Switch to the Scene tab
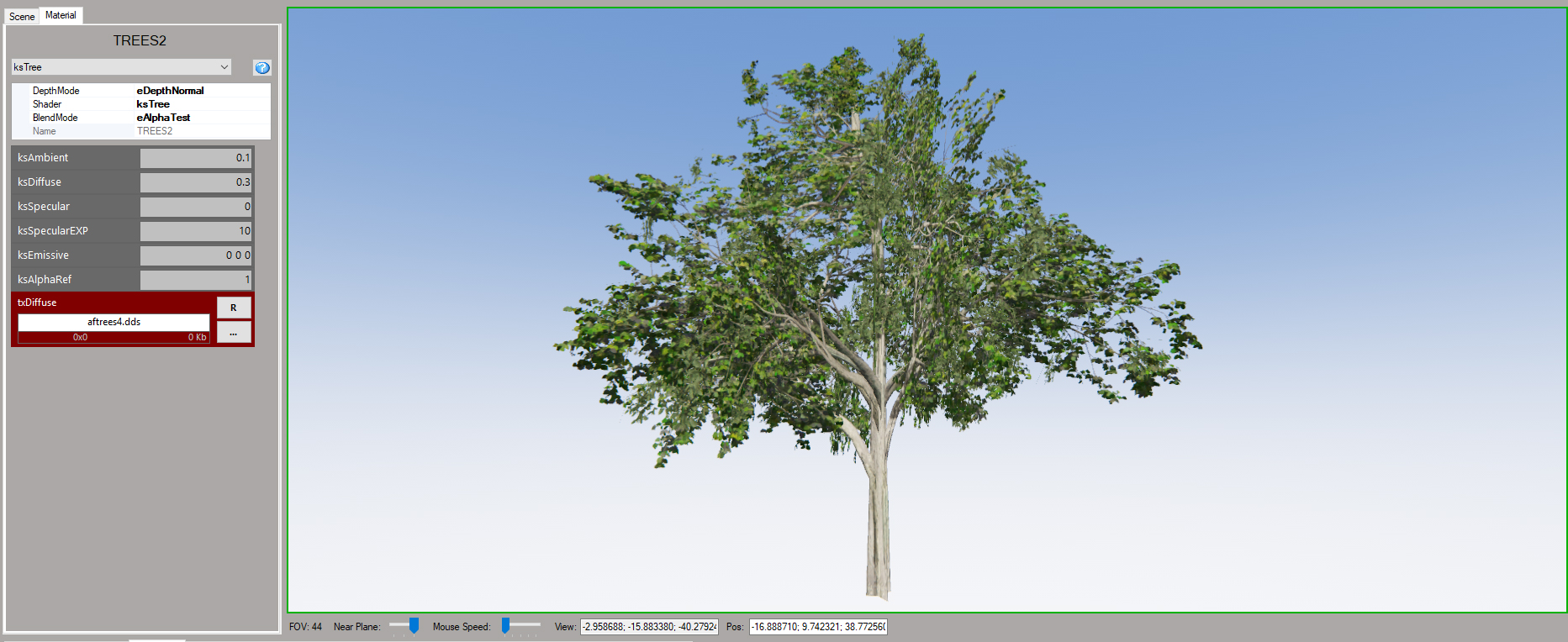This screenshot has height=642, width=1568. pyautogui.click(x=22, y=16)
